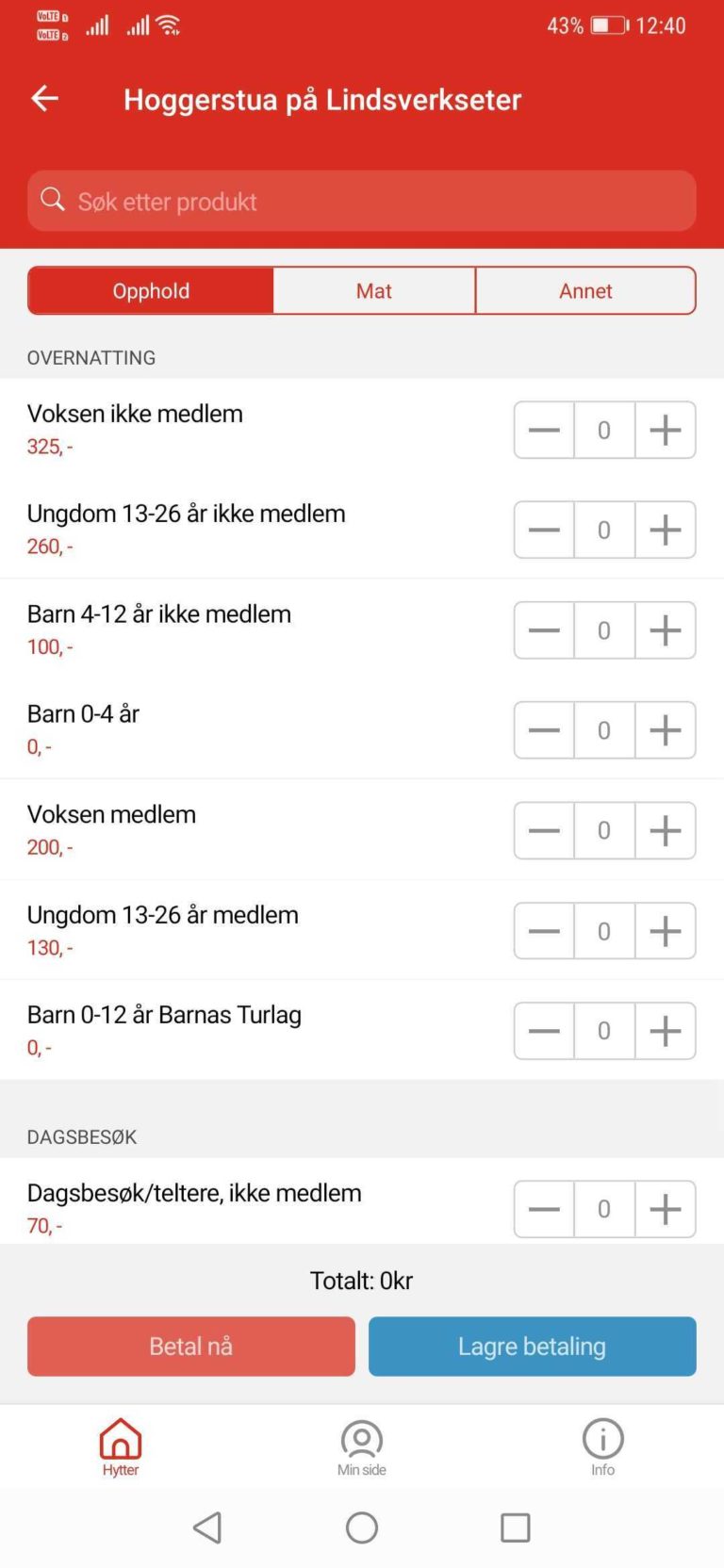The width and height of the screenshot is (724, 1568).
Task: Tap Android home circle button
Action: pyautogui.click(x=362, y=1527)
